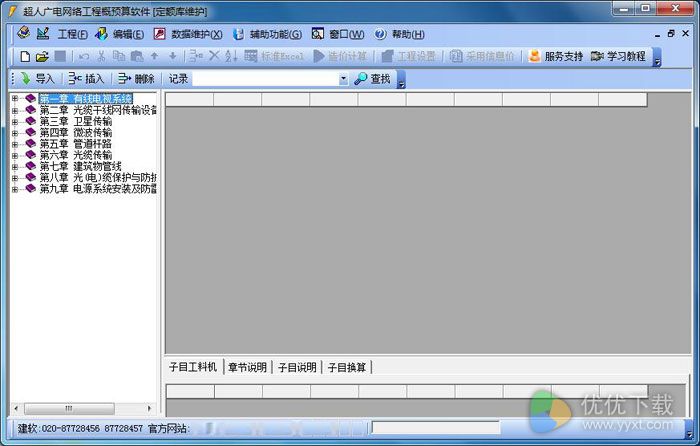Click the book icon of 第九章
The width and height of the screenshot is (700, 446).
click(30, 188)
